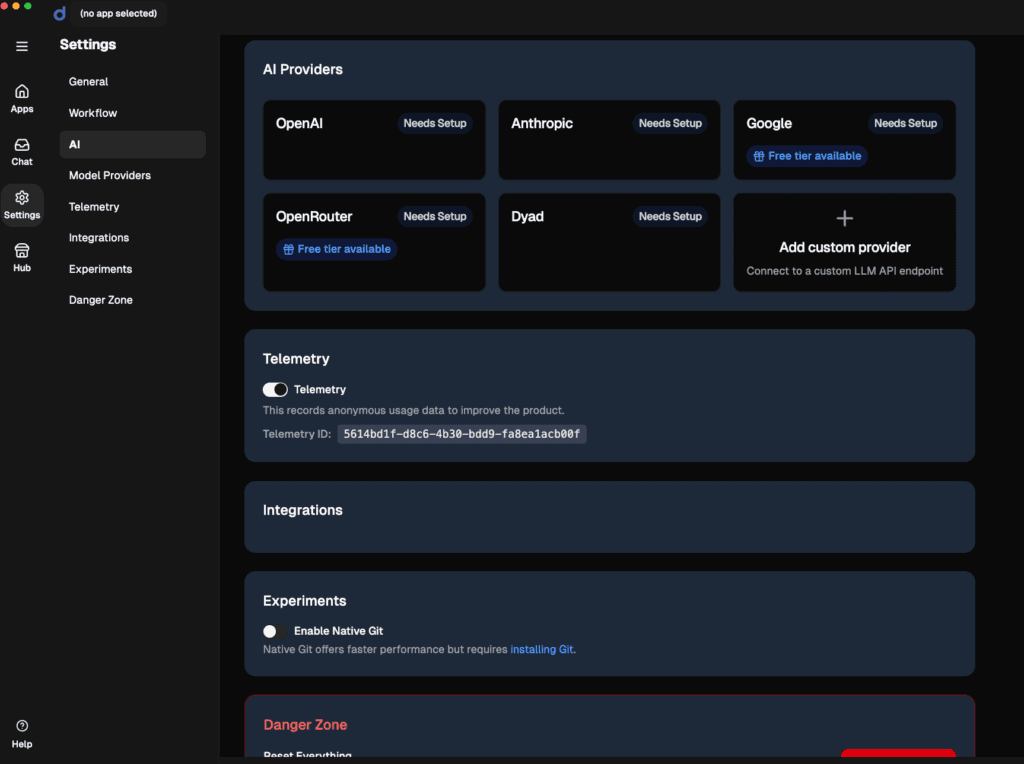The image size is (1024, 764).
Task: Enable the Native Git toggle
Action: click(275, 631)
